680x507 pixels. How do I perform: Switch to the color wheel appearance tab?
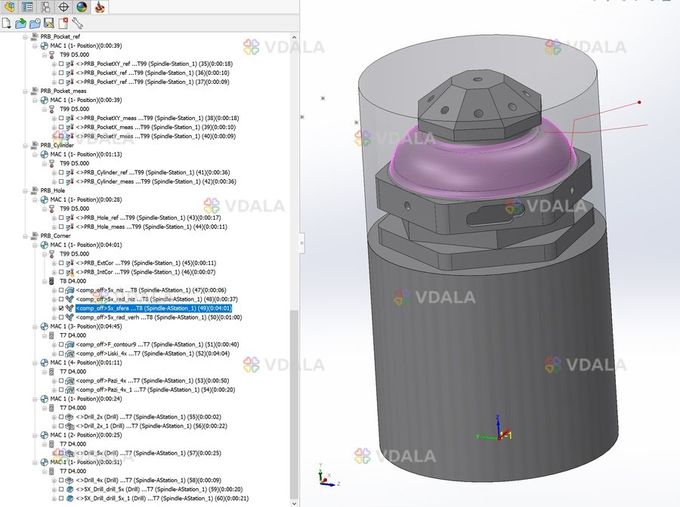[81, 7]
